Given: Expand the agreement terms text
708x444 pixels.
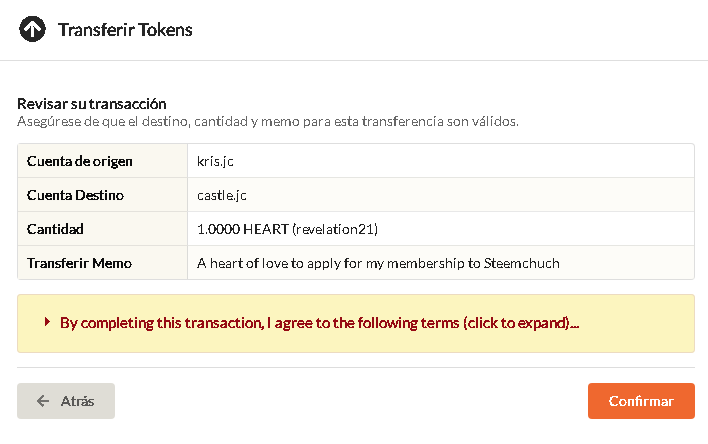Looking at the screenshot, I should click(319, 323).
